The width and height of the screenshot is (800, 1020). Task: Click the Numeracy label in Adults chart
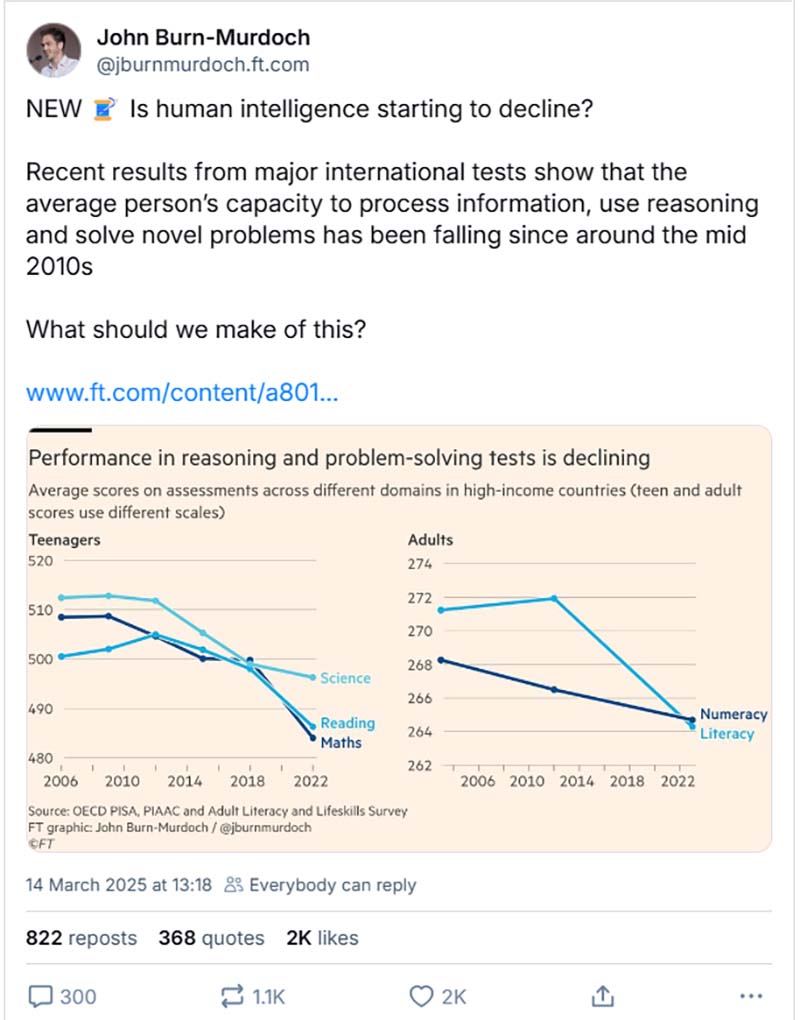click(733, 715)
